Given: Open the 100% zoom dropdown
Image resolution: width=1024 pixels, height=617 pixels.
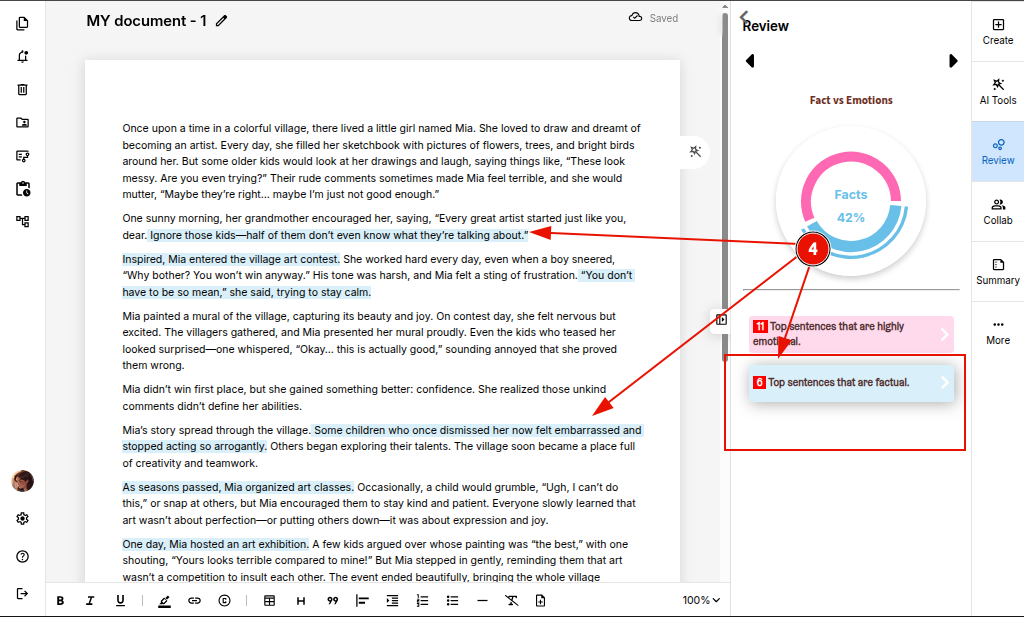Looking at the screenshot, I should 701,600.
